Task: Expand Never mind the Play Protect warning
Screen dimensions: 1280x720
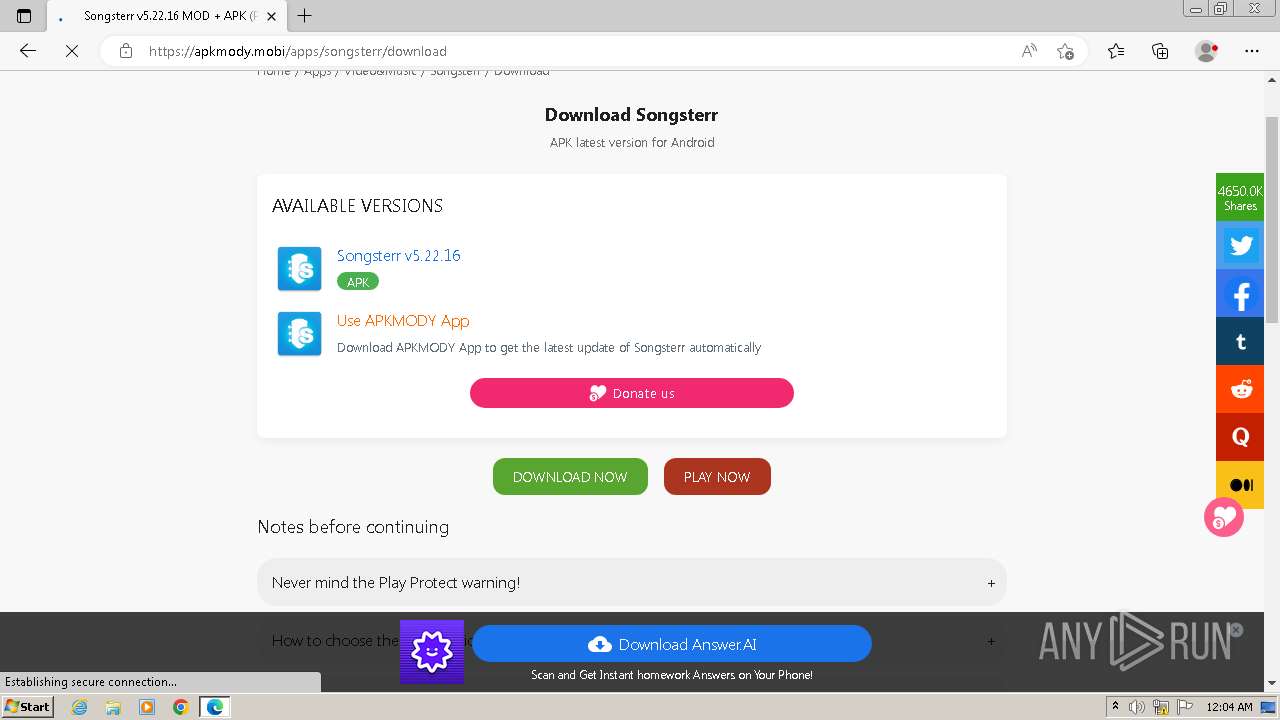Action: coord(632,582)
